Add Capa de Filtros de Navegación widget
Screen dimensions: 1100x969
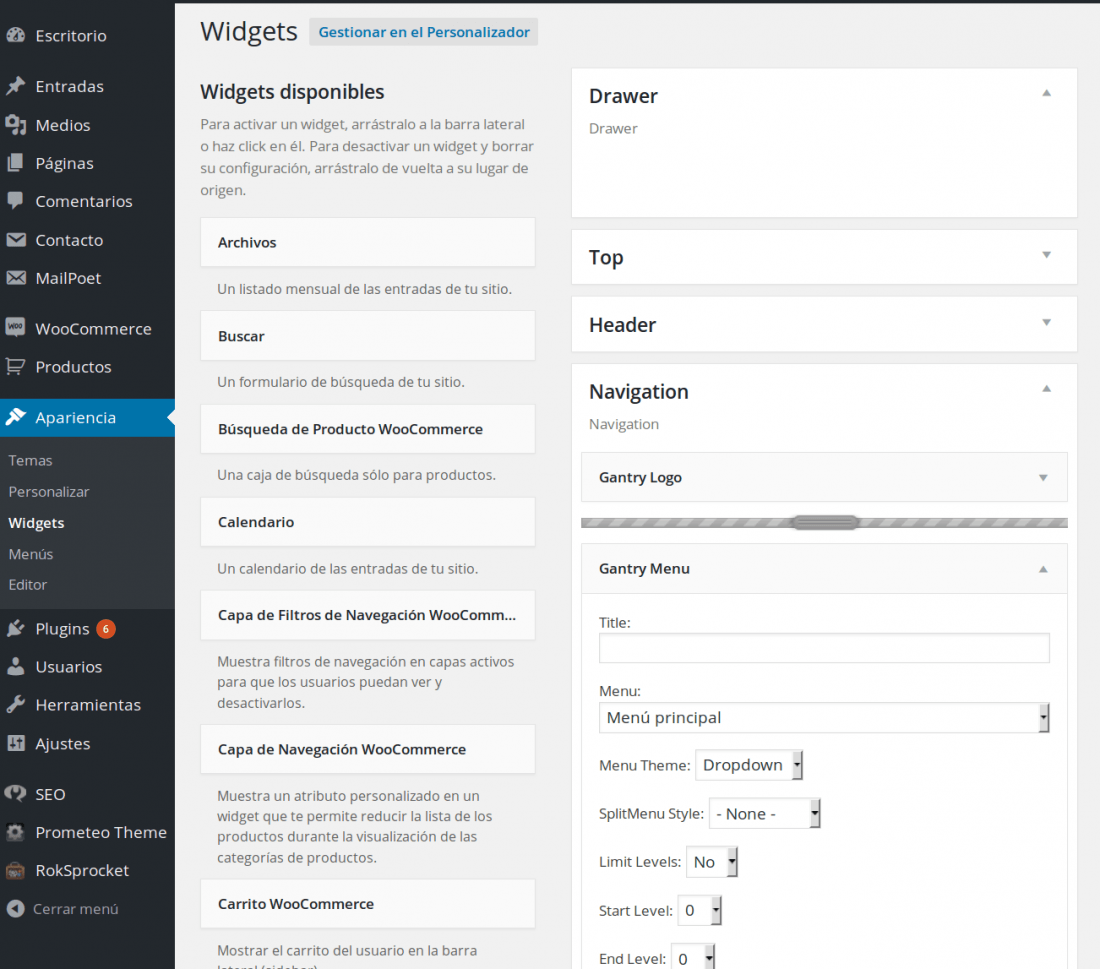click(368, 615)
